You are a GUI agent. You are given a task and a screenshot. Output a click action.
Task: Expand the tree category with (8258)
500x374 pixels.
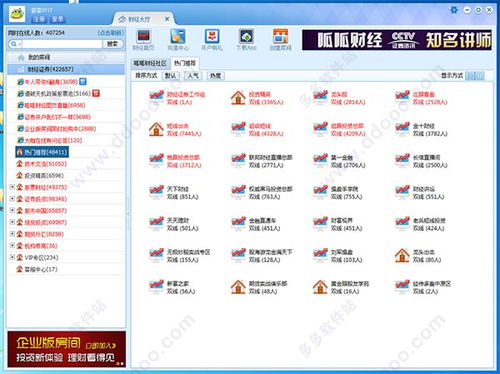point(12,234)
